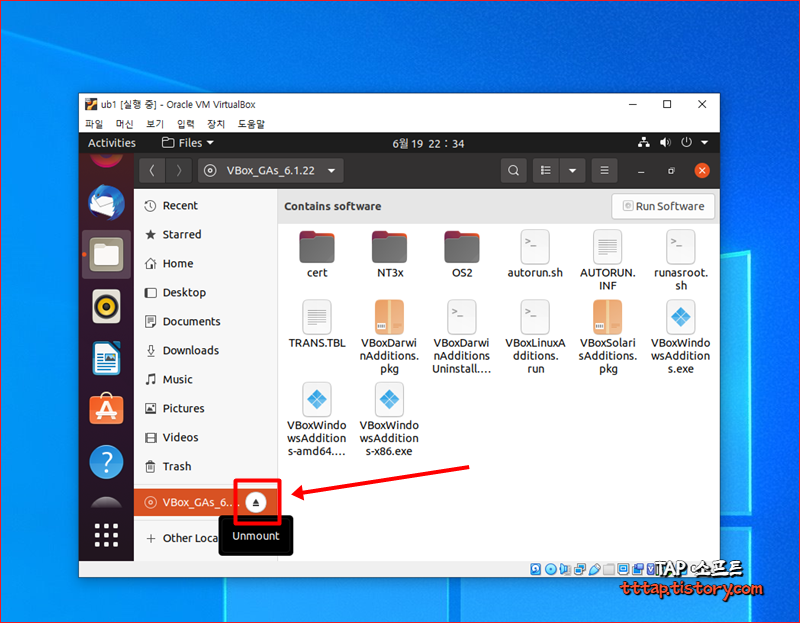Open the NT3x folder

pos(390,254)
